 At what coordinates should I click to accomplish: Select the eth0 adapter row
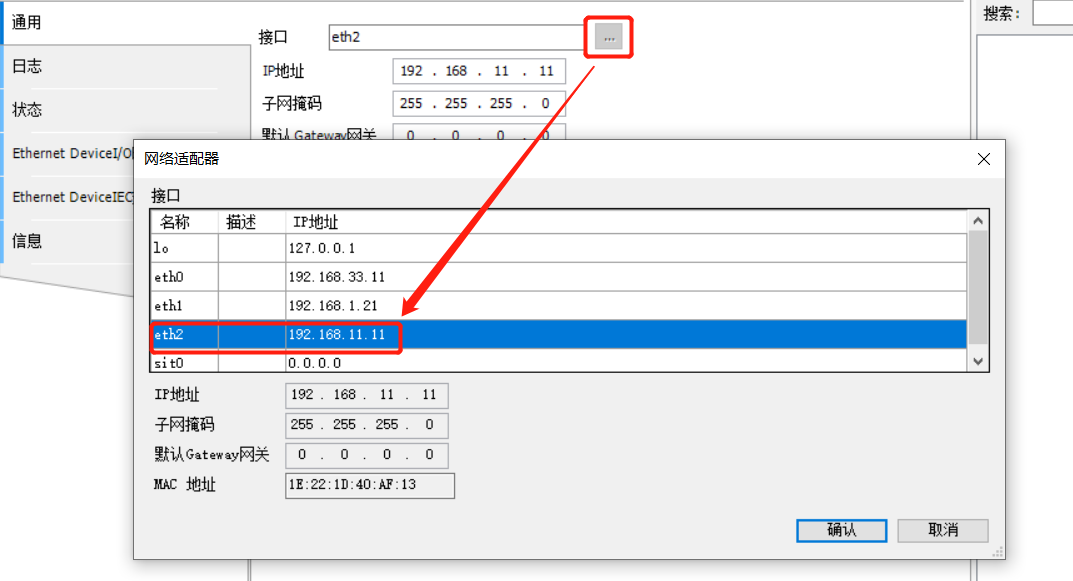point(300,277)
